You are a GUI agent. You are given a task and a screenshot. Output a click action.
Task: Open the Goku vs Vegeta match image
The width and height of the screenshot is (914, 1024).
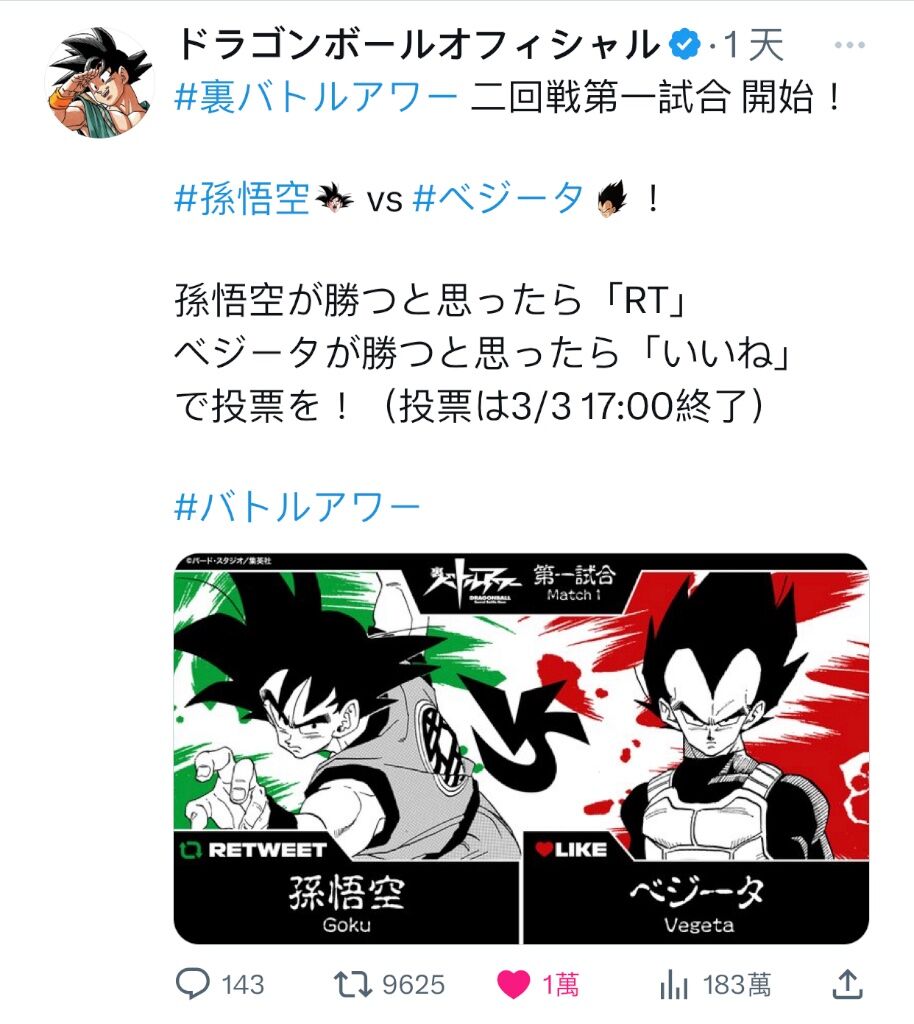click(x=521, y=748)
